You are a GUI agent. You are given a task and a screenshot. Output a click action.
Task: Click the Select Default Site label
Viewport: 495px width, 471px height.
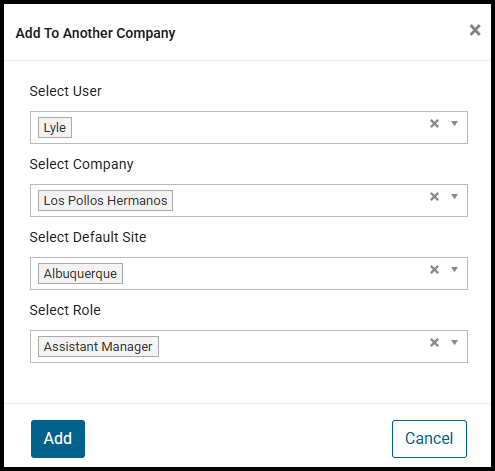click(88, 237)
